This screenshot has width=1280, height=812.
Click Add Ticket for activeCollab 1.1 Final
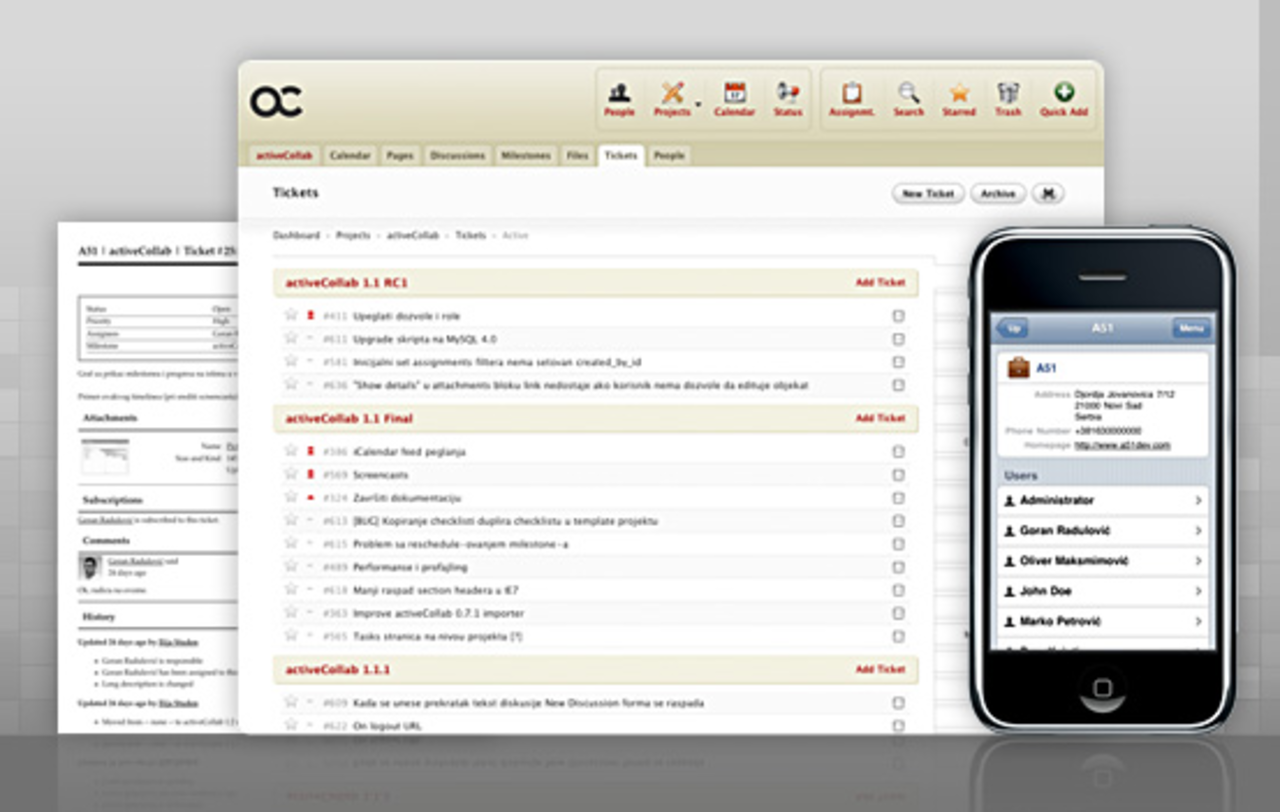(x=880, y=418)
